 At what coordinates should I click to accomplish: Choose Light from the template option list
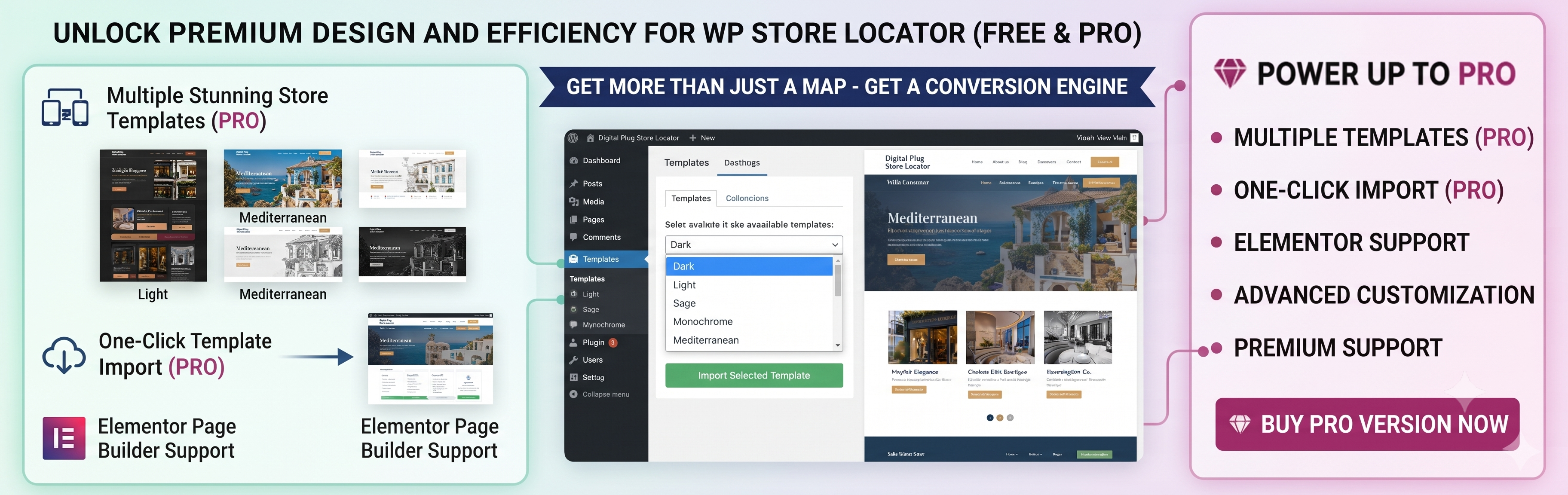point(749,285)
